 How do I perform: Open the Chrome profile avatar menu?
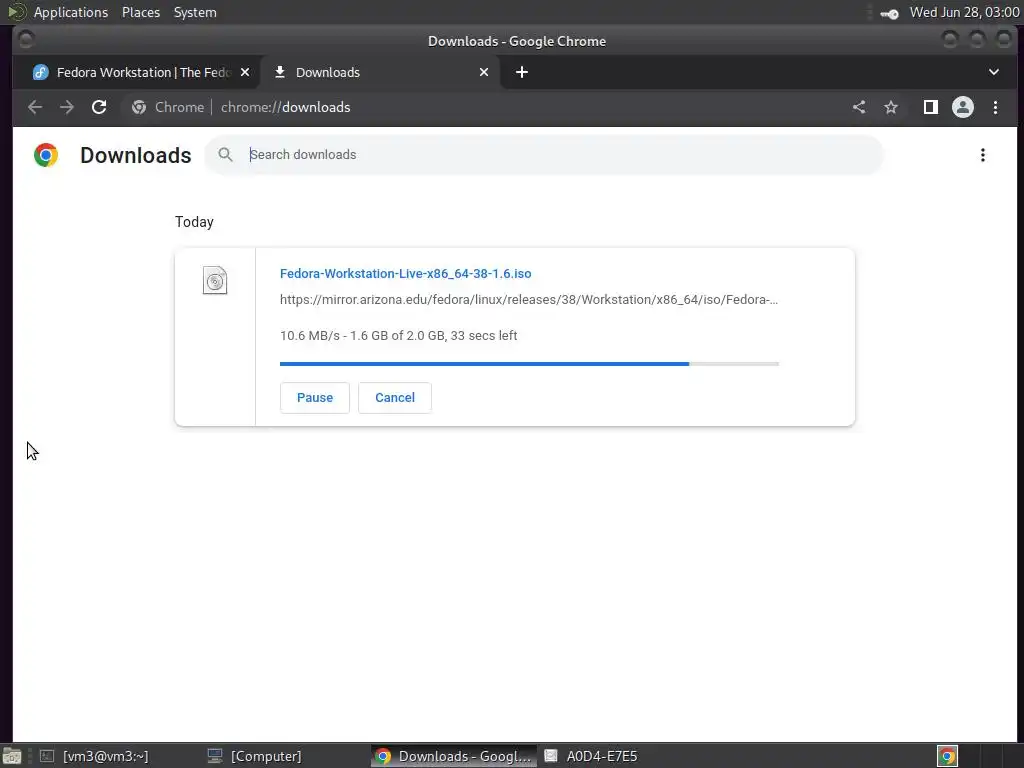963,107
